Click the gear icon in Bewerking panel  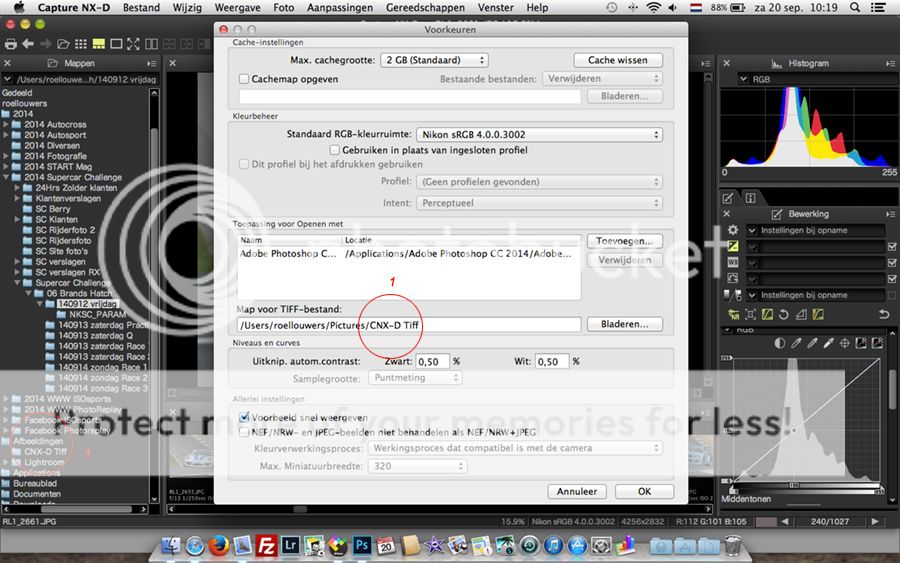tap(733, 230)
